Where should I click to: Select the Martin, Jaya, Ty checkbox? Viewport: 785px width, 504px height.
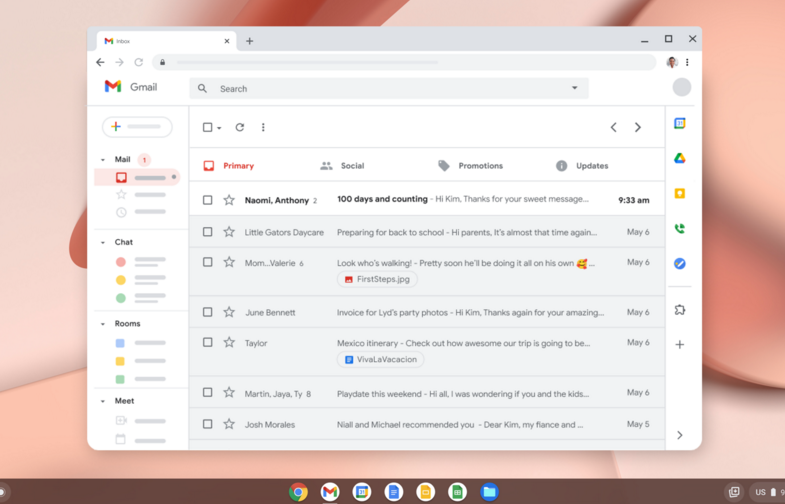207,392
